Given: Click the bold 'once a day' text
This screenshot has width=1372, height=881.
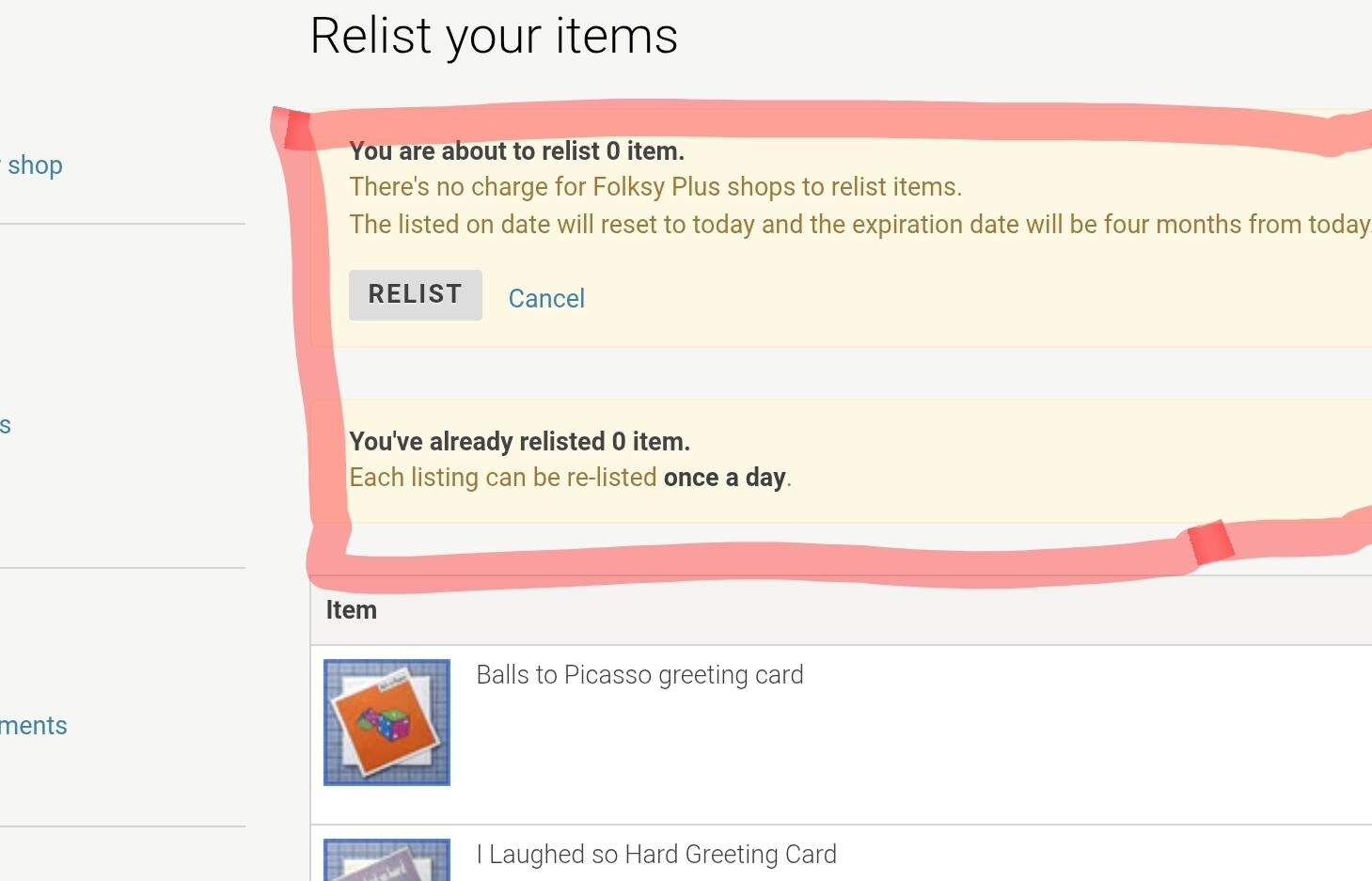Looking at the screenshot, I should [x=724, y=478].
